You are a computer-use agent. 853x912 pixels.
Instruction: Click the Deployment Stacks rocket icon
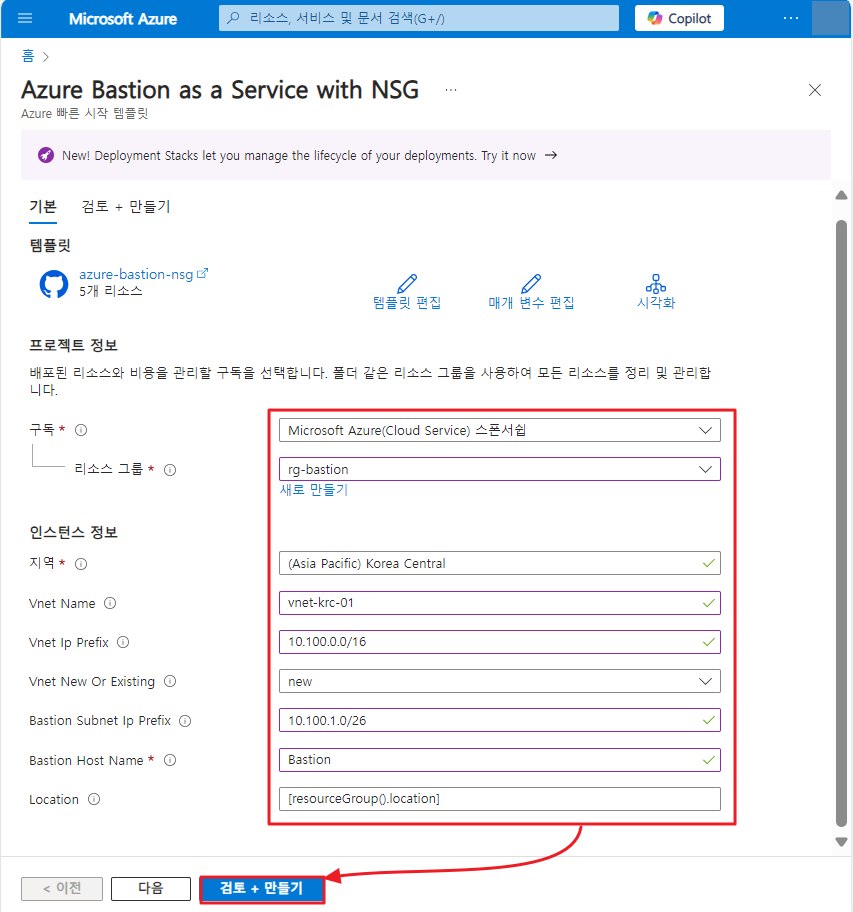[46, 155]
